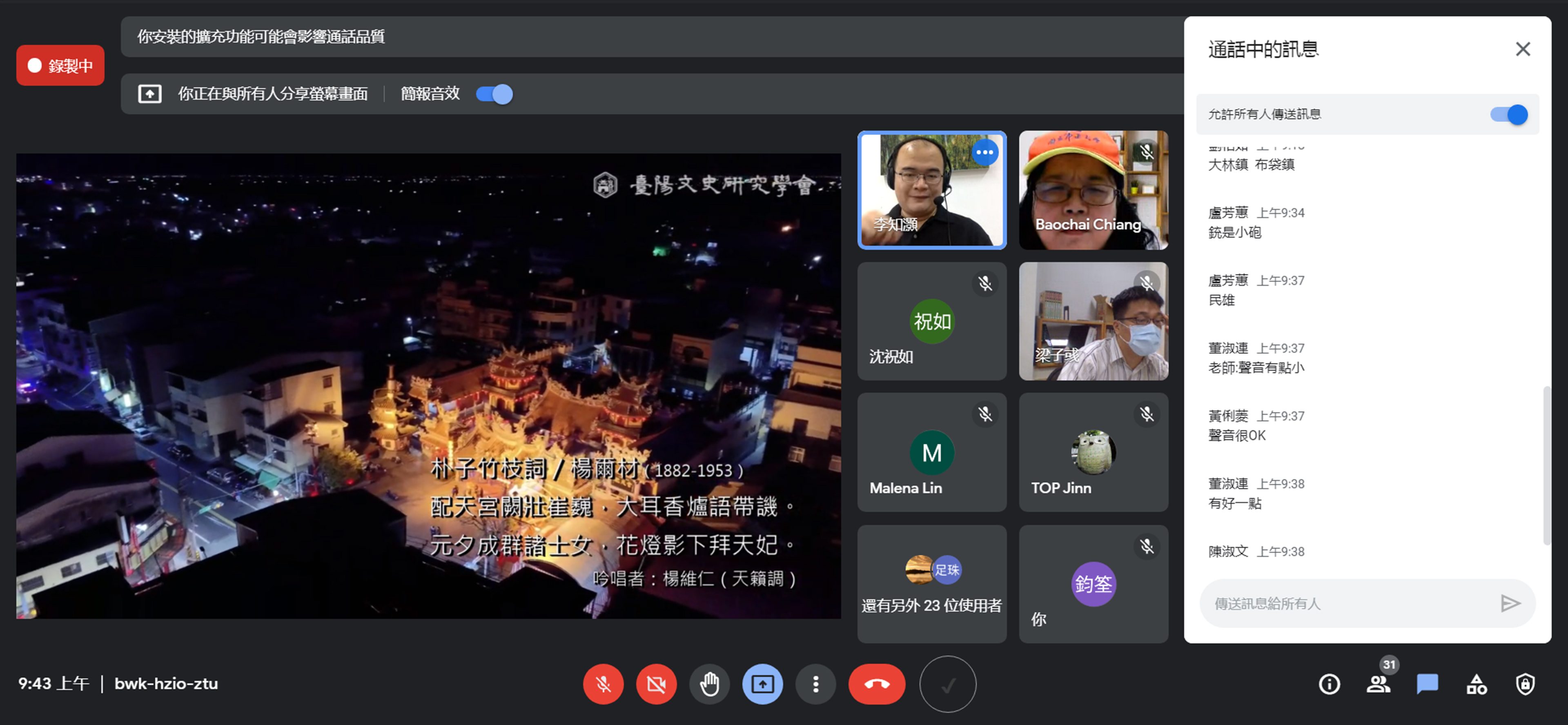Screen dimensions: 1568x725
Task: Open the three-dot more options menu
Action: tap(816, 684)
